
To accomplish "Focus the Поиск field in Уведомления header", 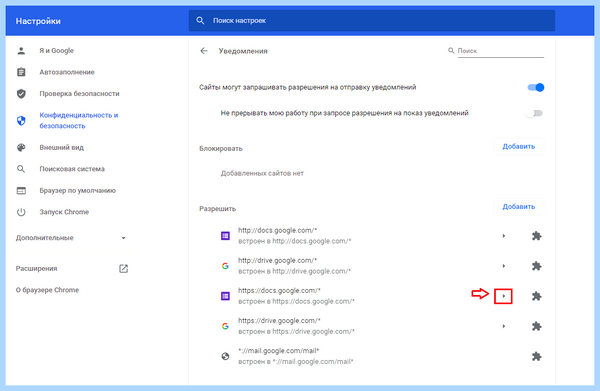I will pyautogui.click(x=501, y=51).
